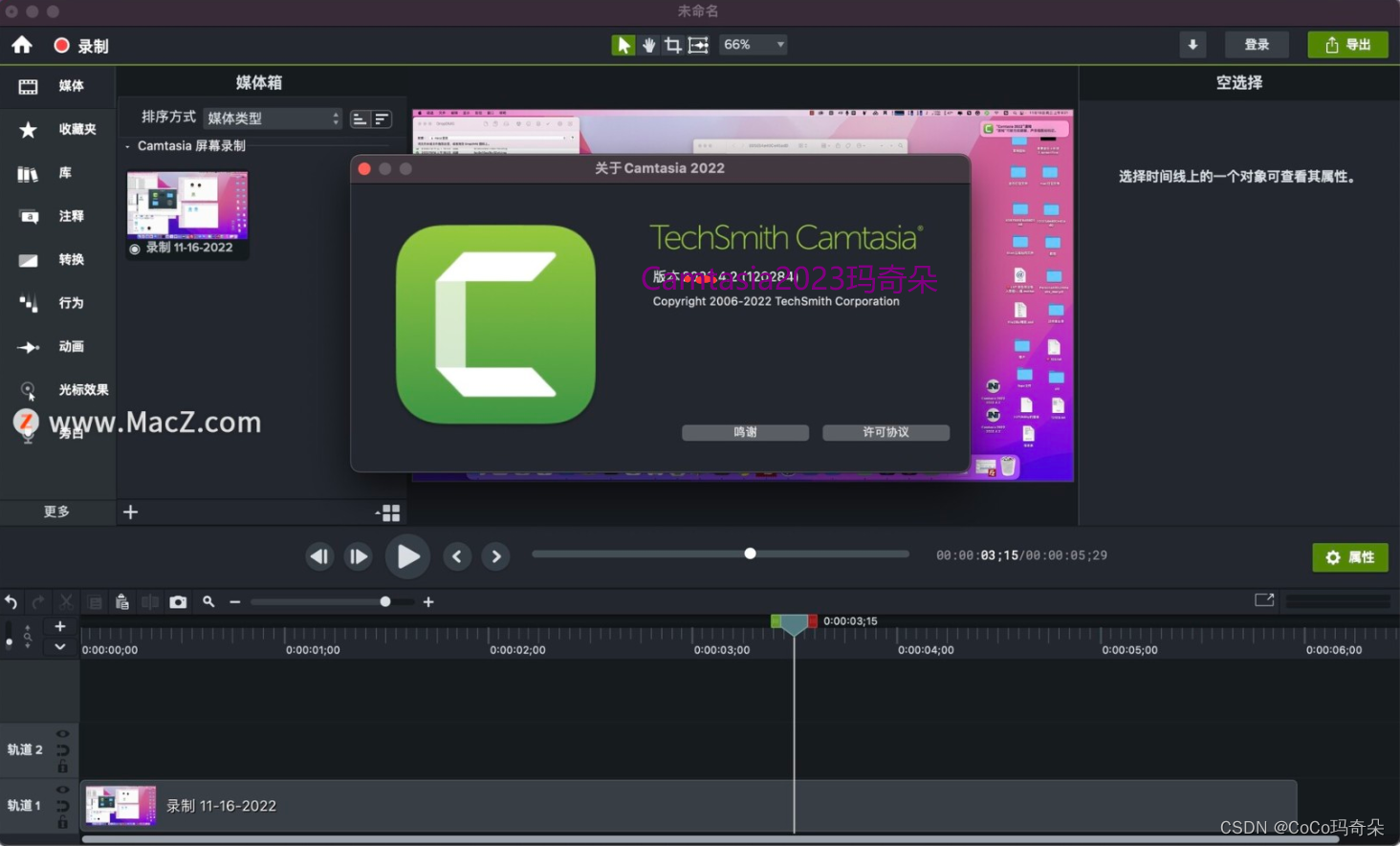
Task: Paste media onto the timeline
Action: 121,602
